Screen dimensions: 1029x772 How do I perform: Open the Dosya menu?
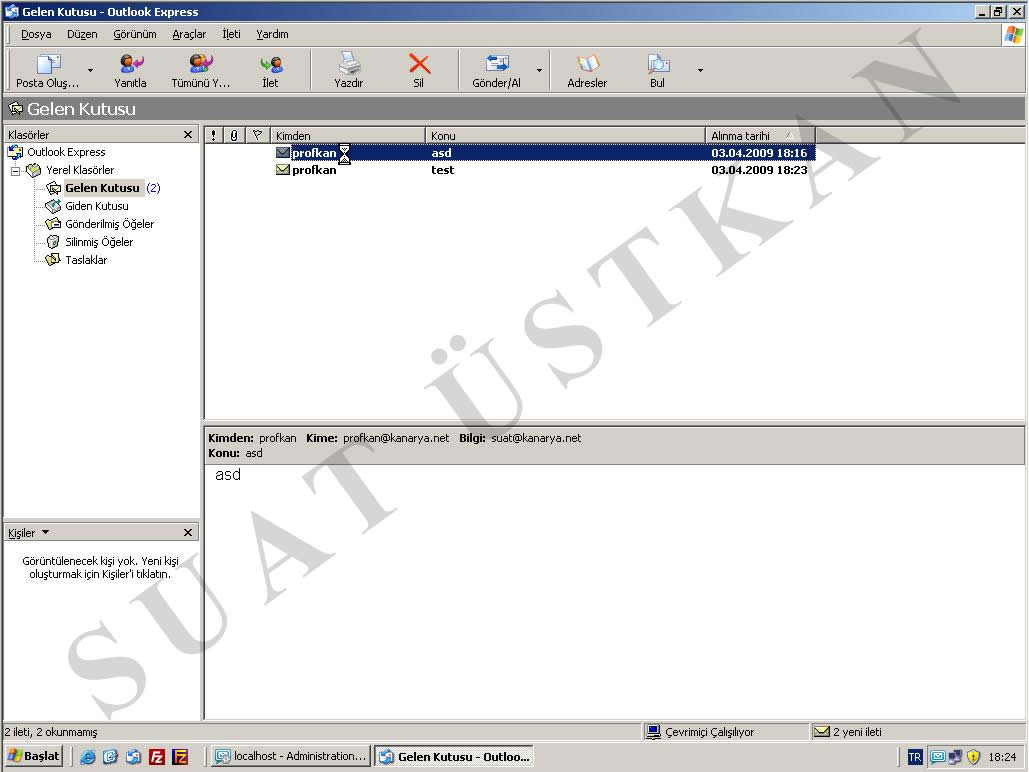click(x=36, y=34)
